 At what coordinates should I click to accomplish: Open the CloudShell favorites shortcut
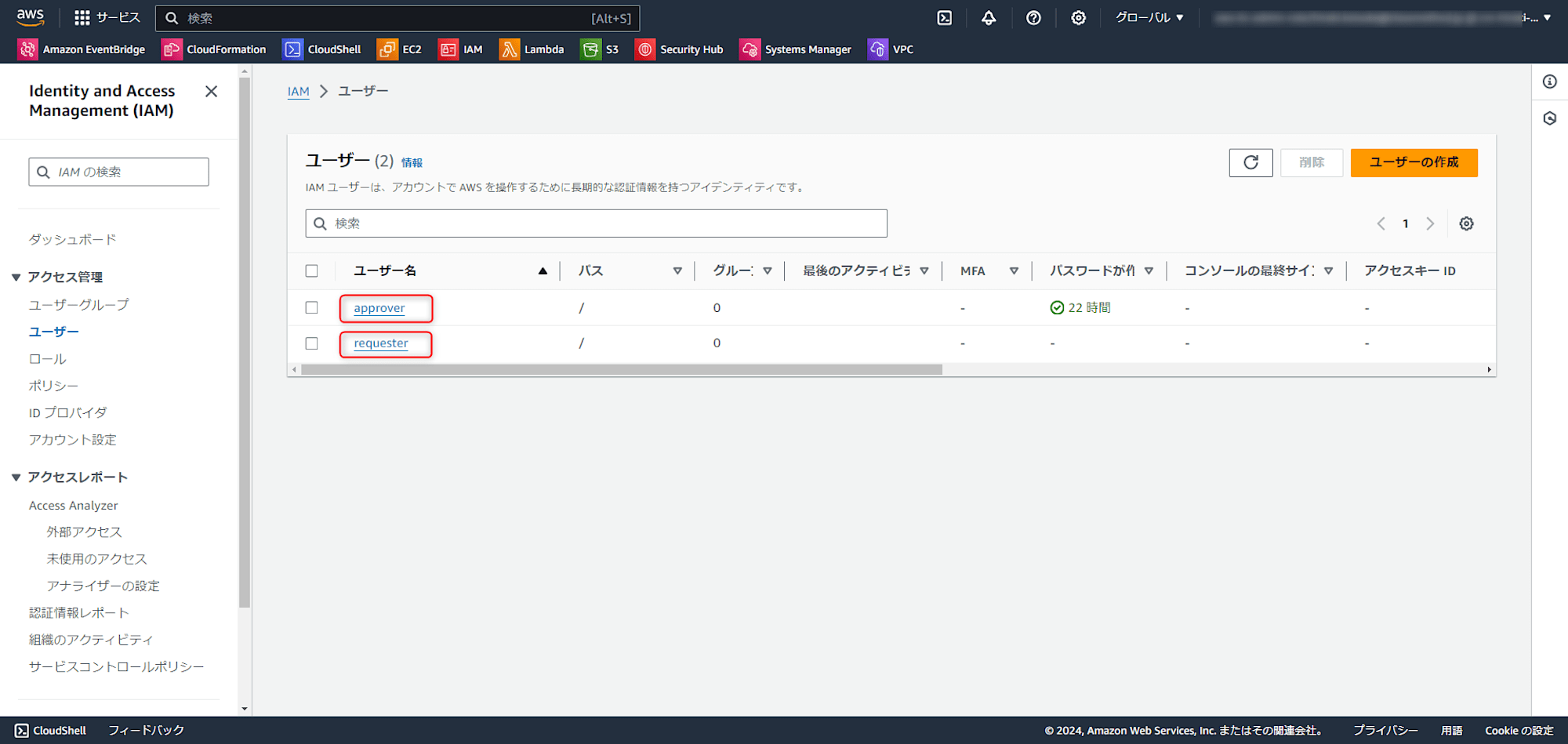tap(322, 49)
